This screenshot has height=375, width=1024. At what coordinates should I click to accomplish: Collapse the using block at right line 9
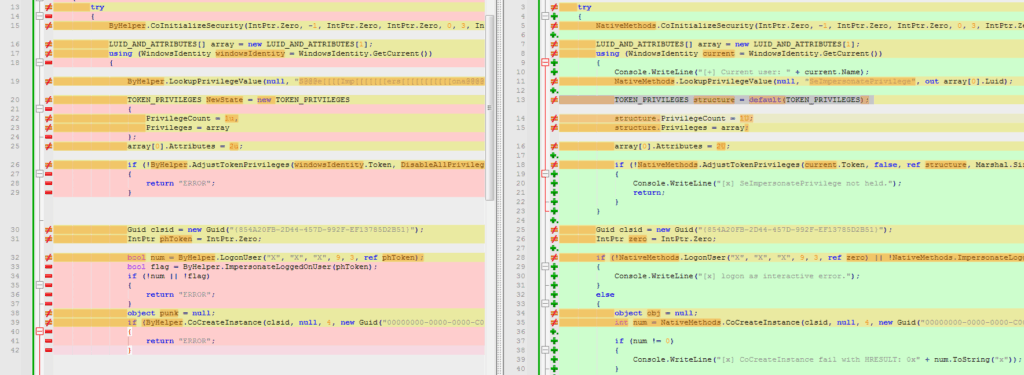pyautogui.click(x=545, y=63)
